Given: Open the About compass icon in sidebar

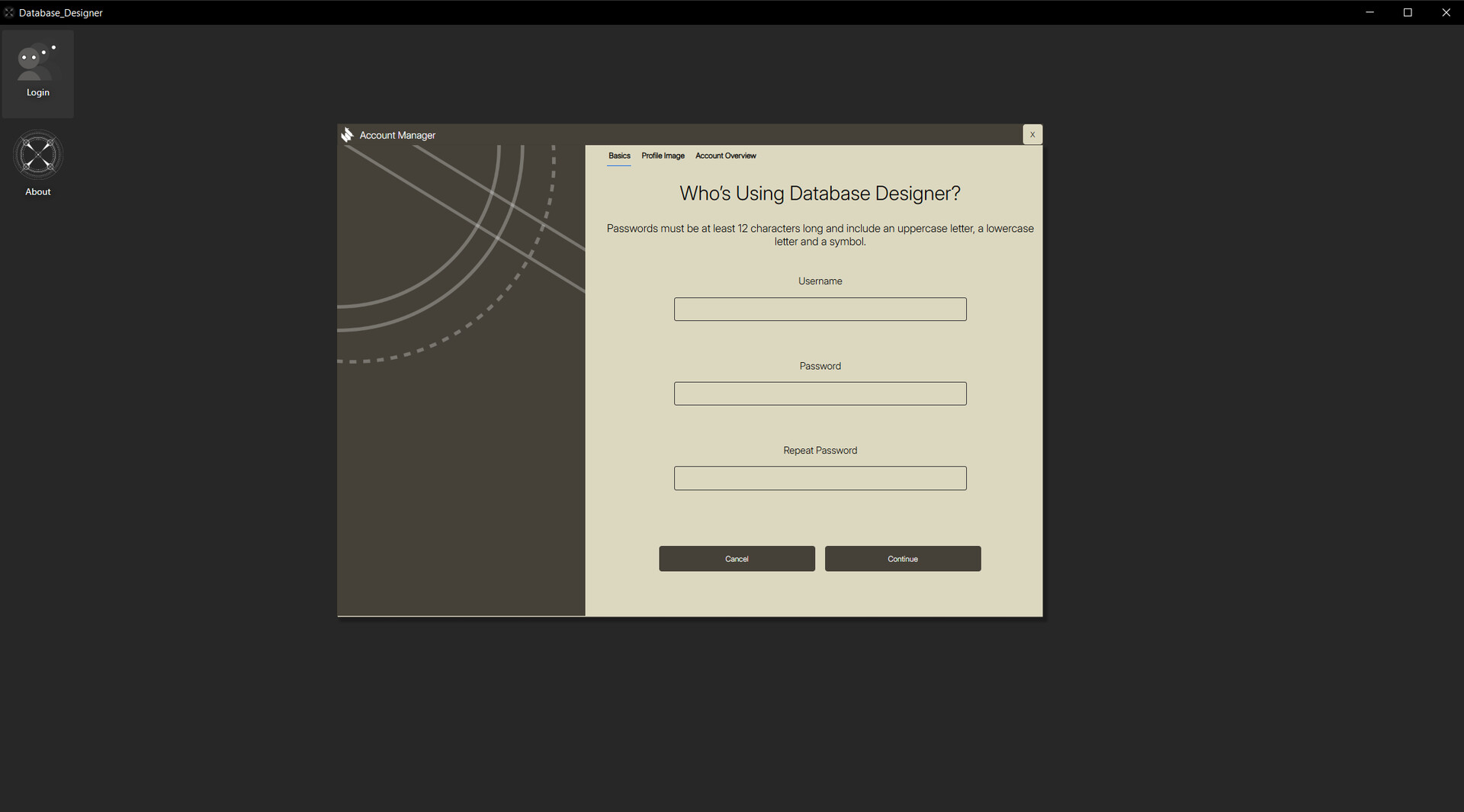Looking at the screenshot, I should pyautogui.click(x=37, y=155).
